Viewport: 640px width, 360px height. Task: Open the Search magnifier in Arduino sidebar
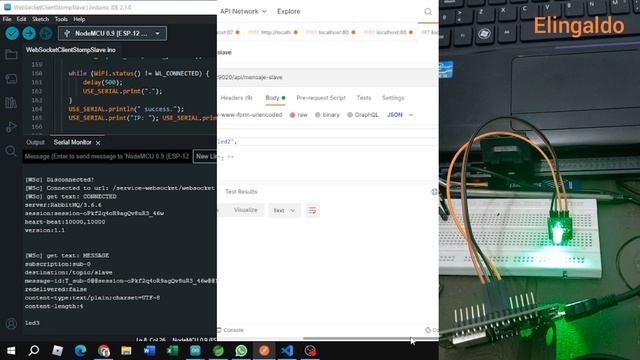click(11, 151)
